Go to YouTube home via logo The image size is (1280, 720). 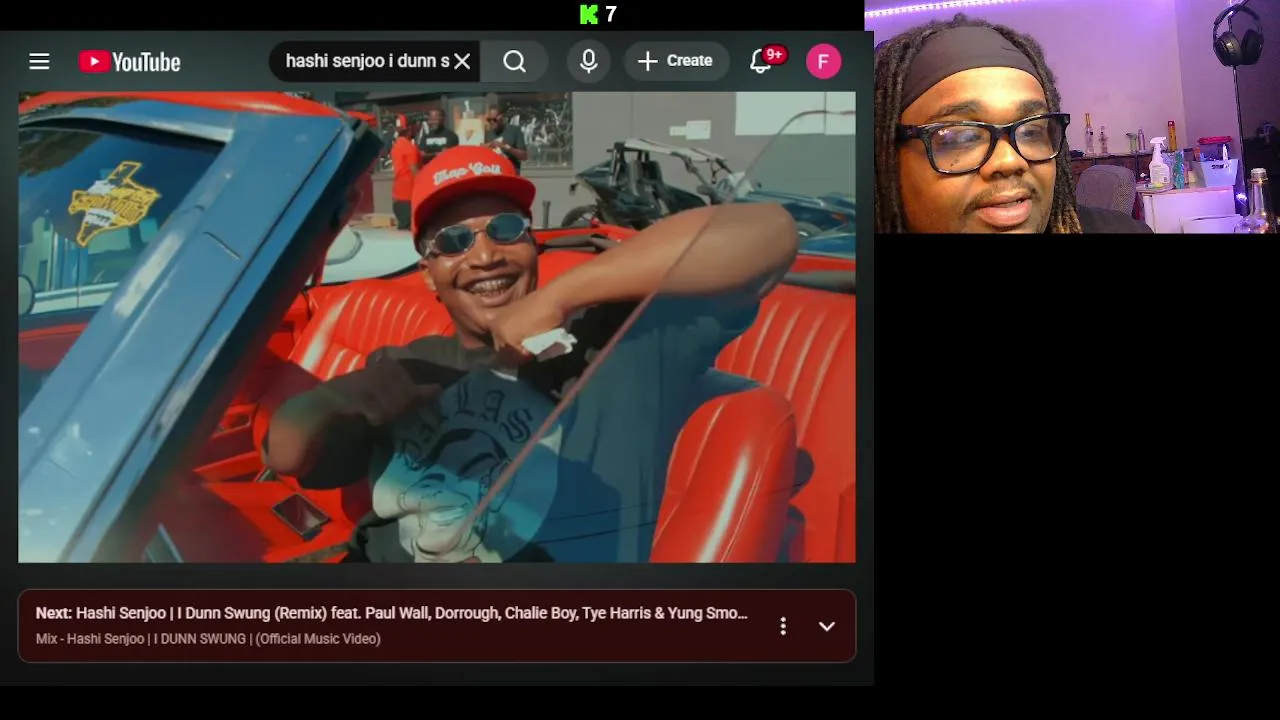point(130,62)
